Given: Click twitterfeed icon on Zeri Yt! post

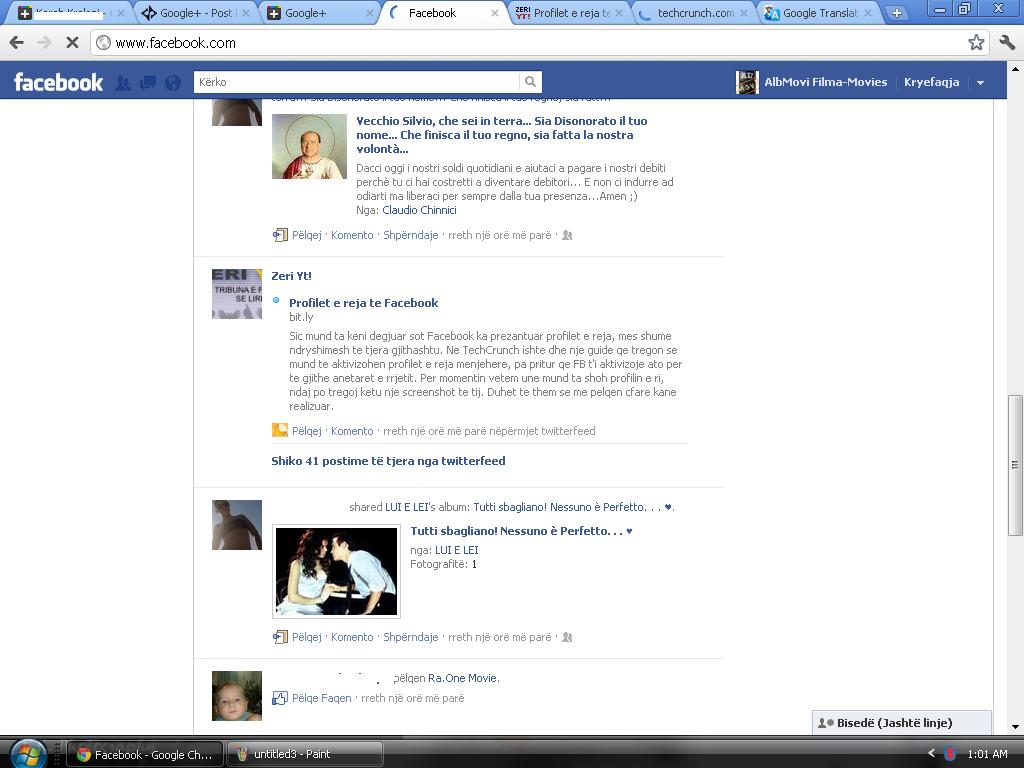Looking at the screenshot, I should click(x=280, y=430).
